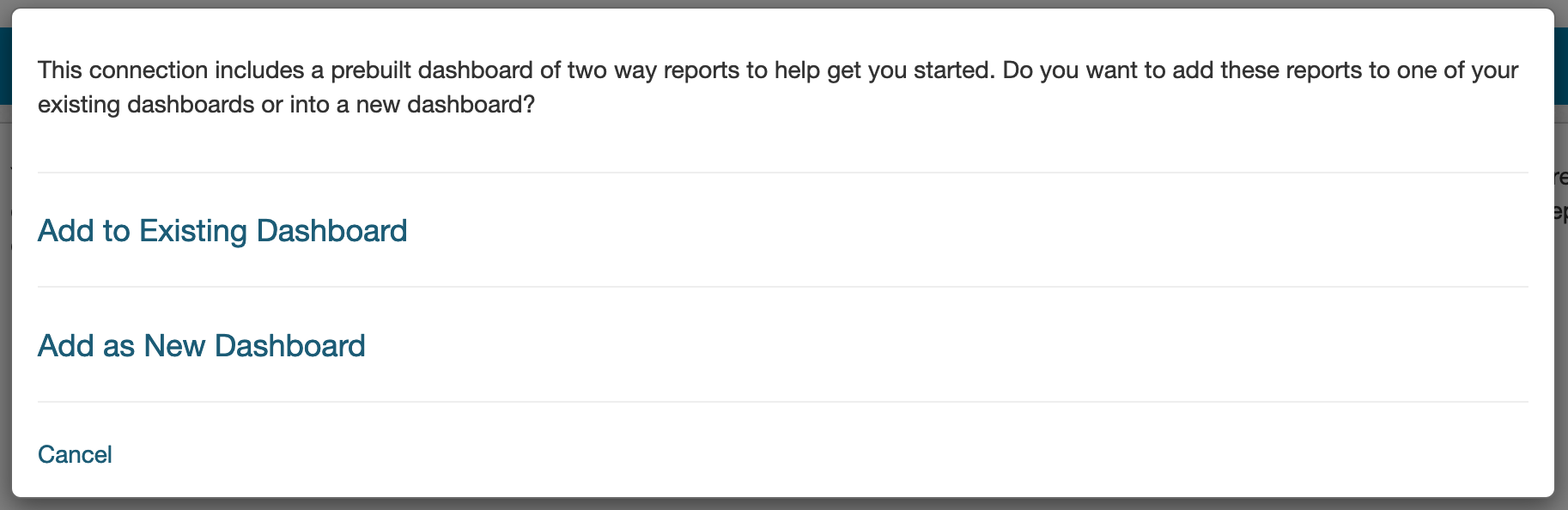Click the dimmed backdrop right of dialog
This screenshot has width=1568, height=510.
[x=1561, y=343]
